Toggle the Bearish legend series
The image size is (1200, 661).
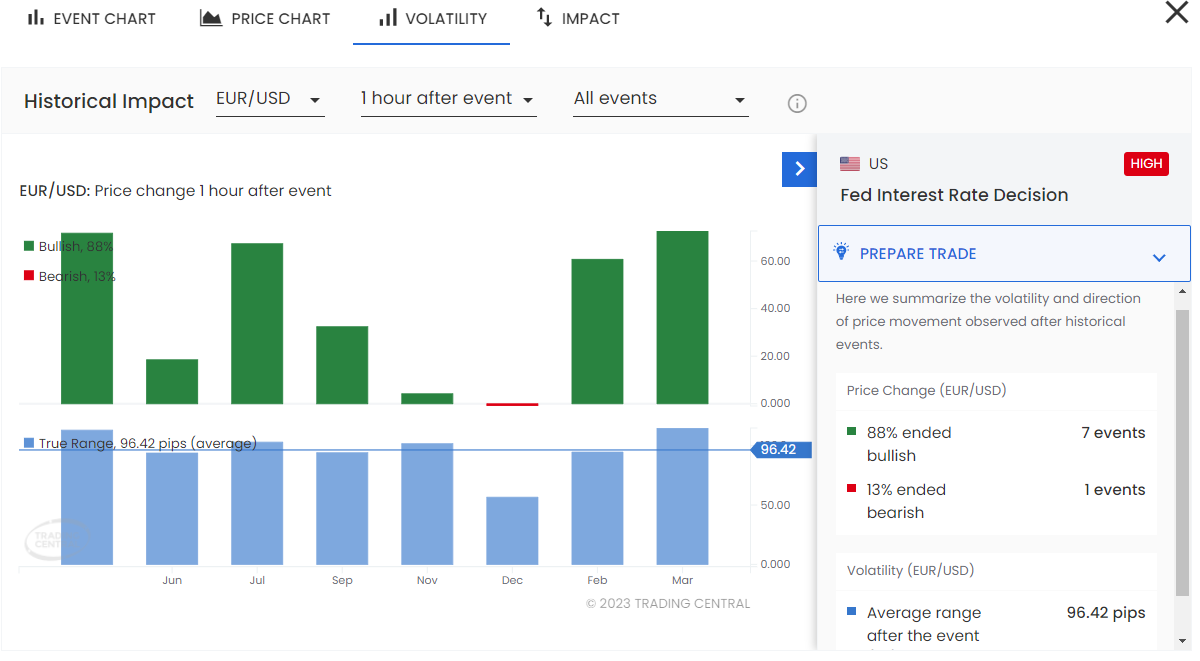click(68, 276)
